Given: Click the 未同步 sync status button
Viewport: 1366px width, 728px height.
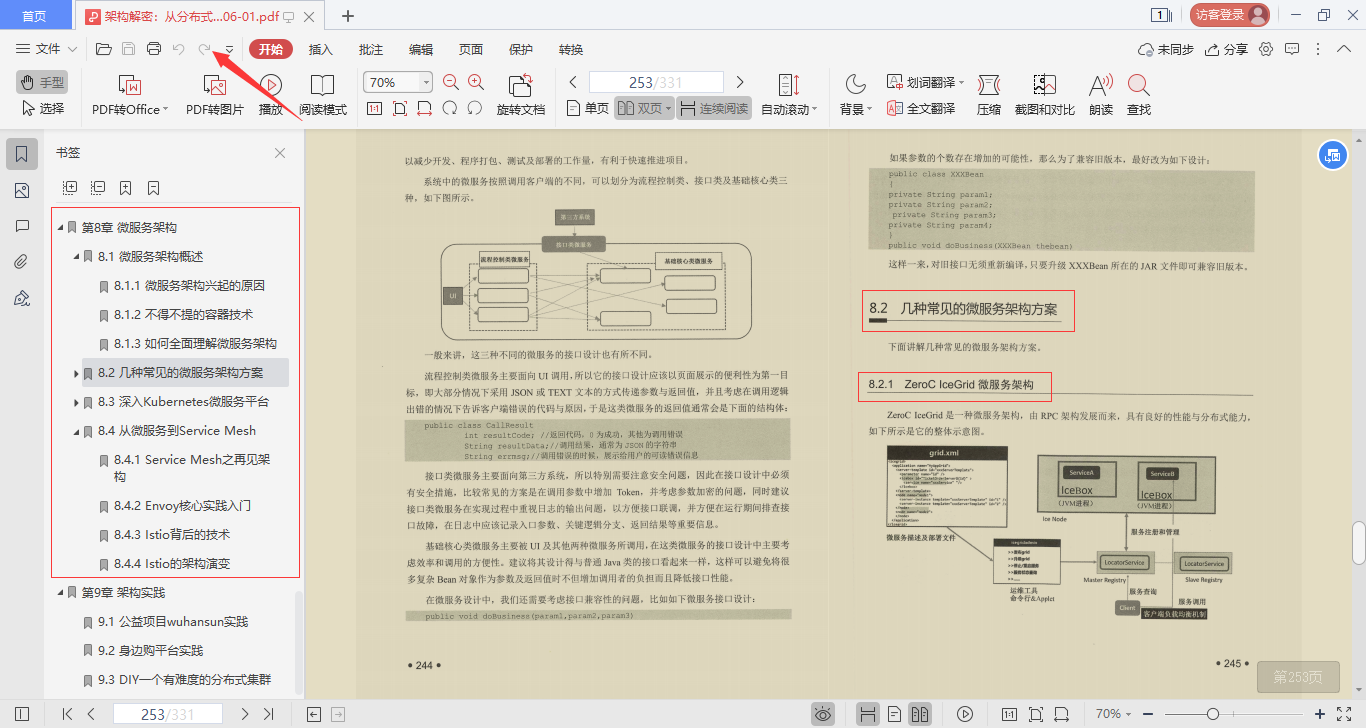Looking at the screenshot, I should coord(1165,49).
